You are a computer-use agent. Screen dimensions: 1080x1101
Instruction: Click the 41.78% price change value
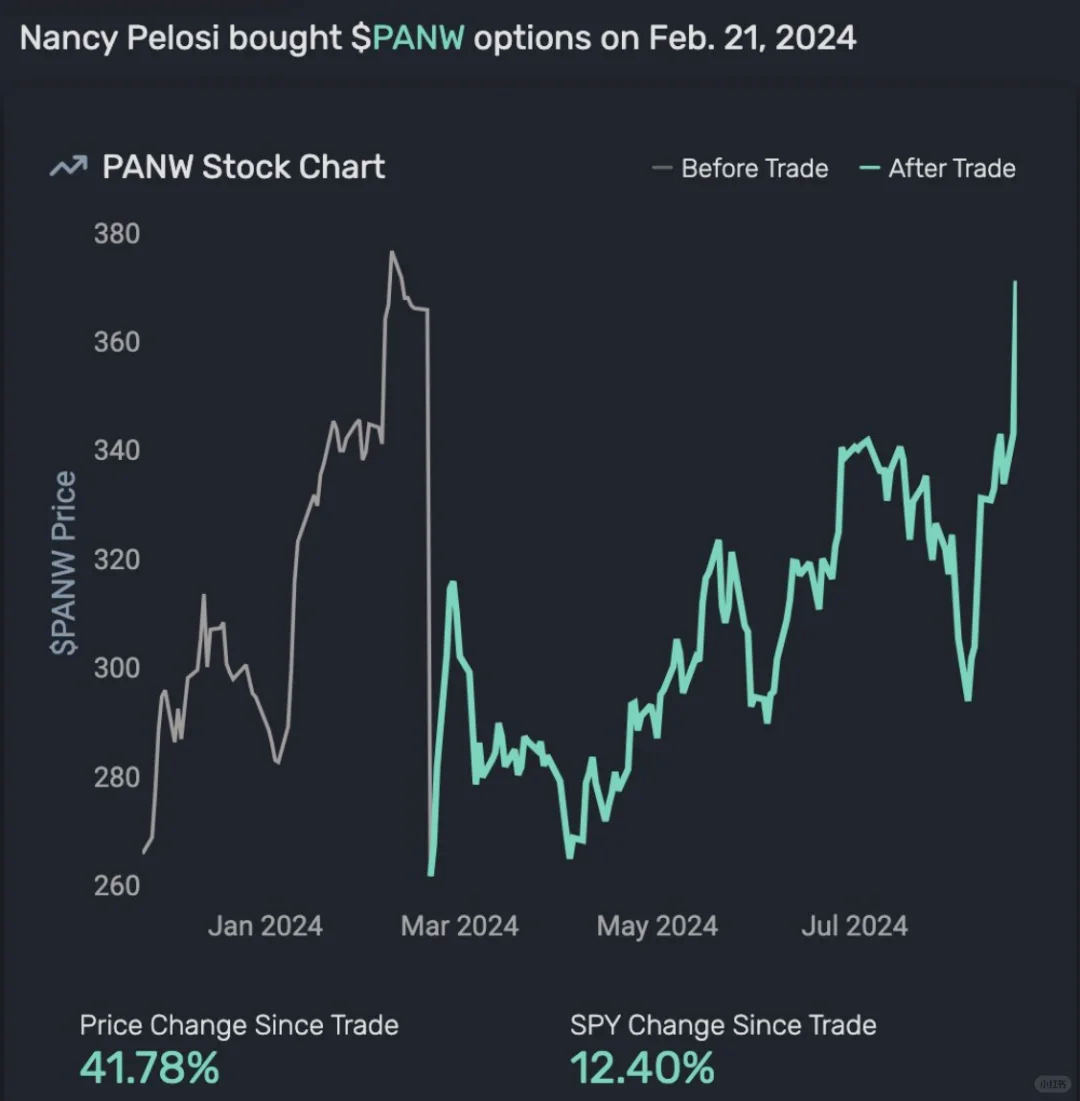[150, 1067]
